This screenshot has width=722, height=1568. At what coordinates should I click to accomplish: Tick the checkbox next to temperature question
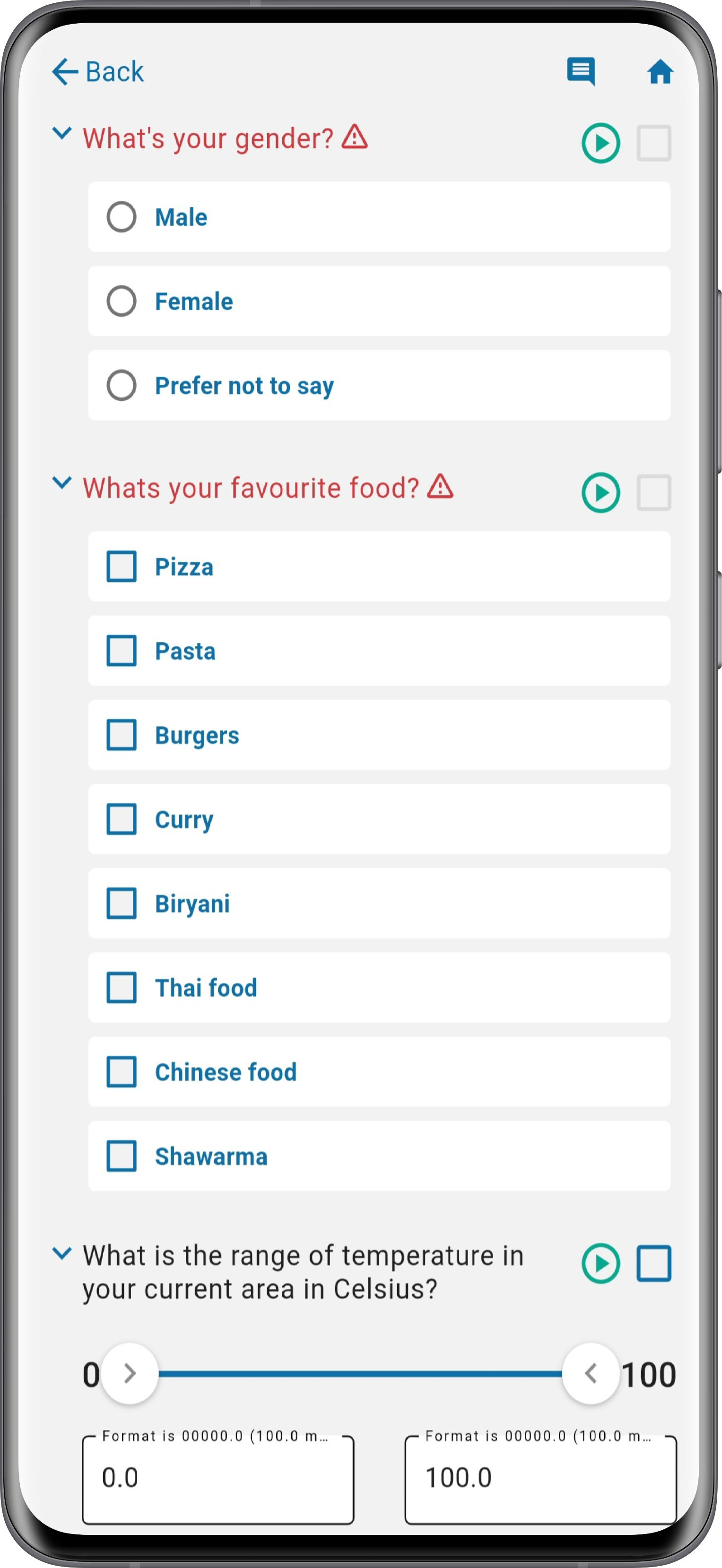pos(654,1264)
